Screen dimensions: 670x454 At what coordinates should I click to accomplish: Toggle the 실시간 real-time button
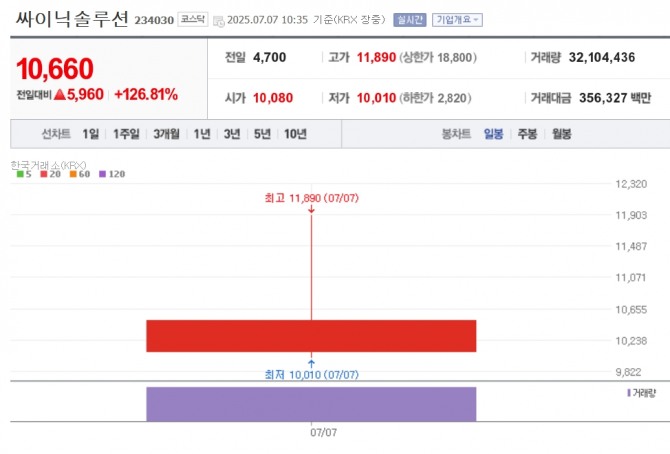pyautogui.click(x=409, y=19)
